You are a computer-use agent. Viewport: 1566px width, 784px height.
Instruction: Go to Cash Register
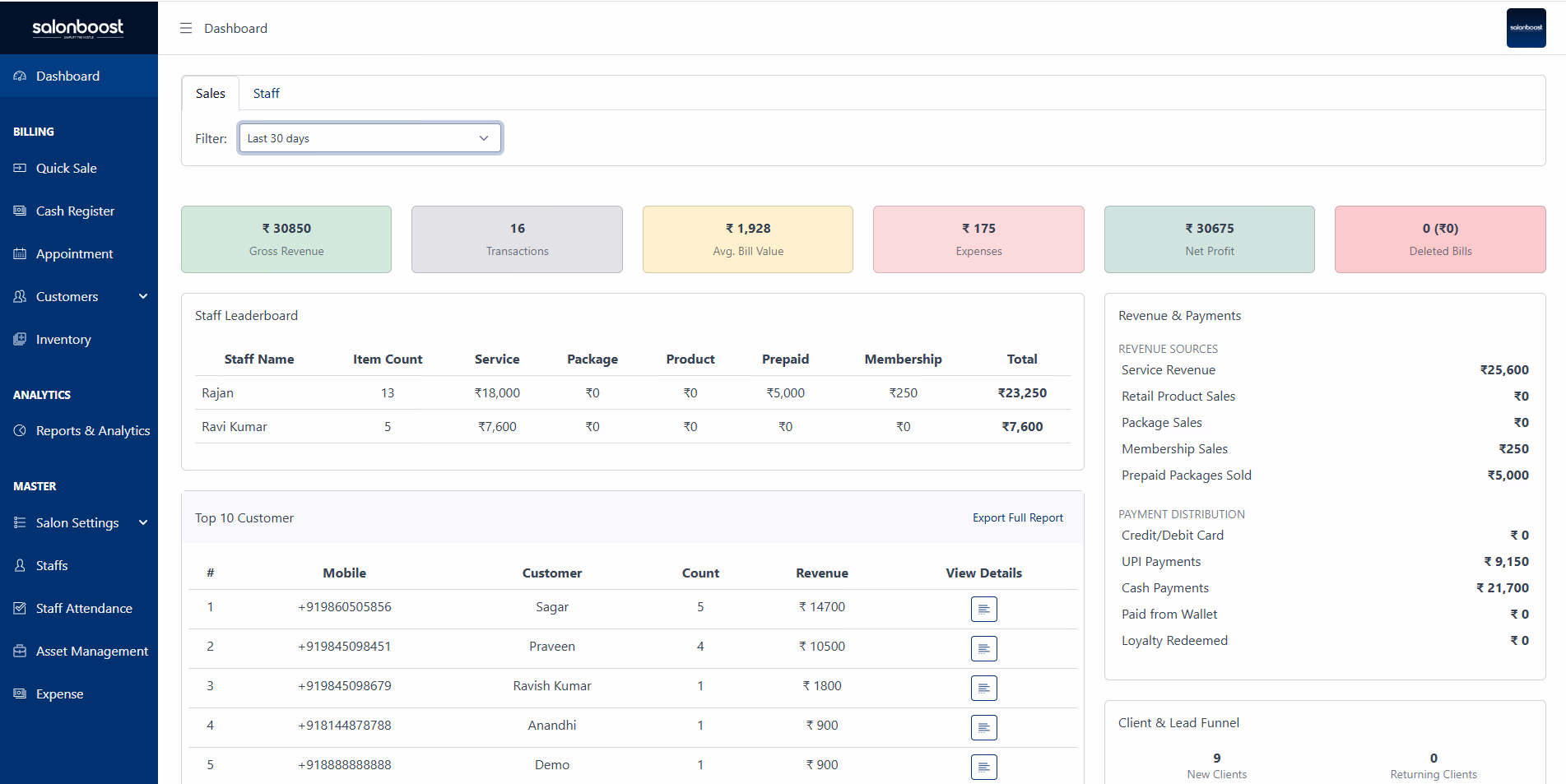(79, 211)
